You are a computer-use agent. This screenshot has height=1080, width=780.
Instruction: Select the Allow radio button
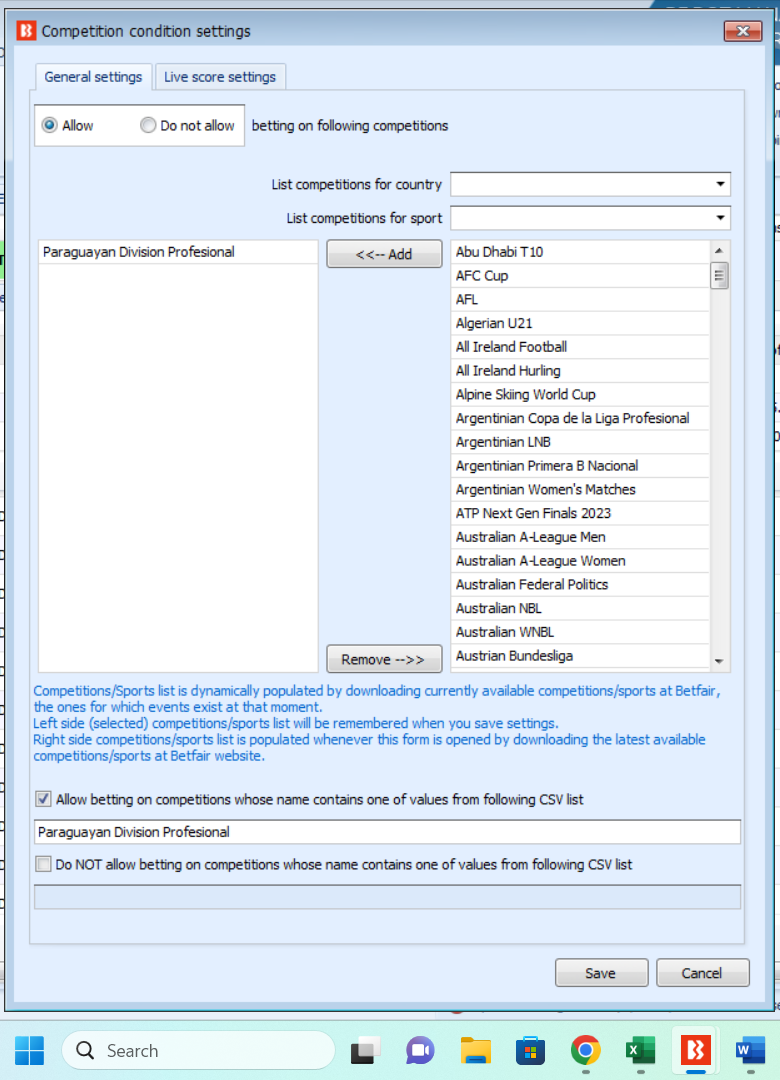pos(50,125)
